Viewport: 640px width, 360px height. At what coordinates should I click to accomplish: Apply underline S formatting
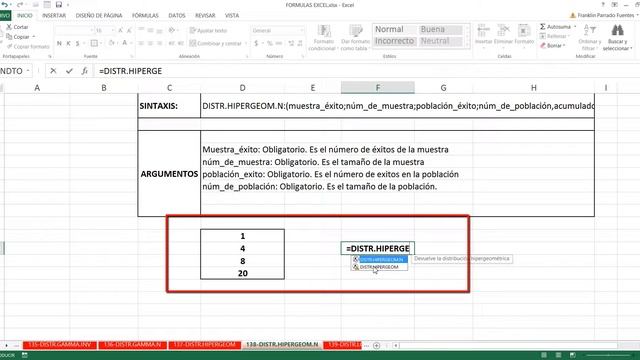click(x=77, y=43)
